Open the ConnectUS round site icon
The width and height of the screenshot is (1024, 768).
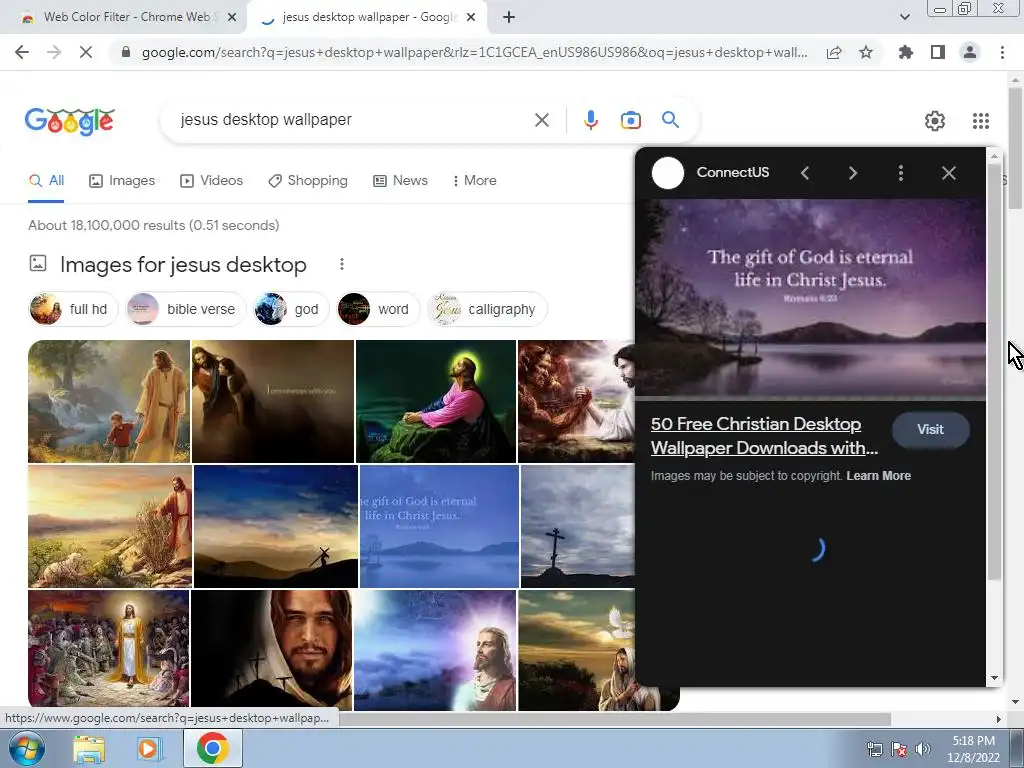(x=668, y=173)
